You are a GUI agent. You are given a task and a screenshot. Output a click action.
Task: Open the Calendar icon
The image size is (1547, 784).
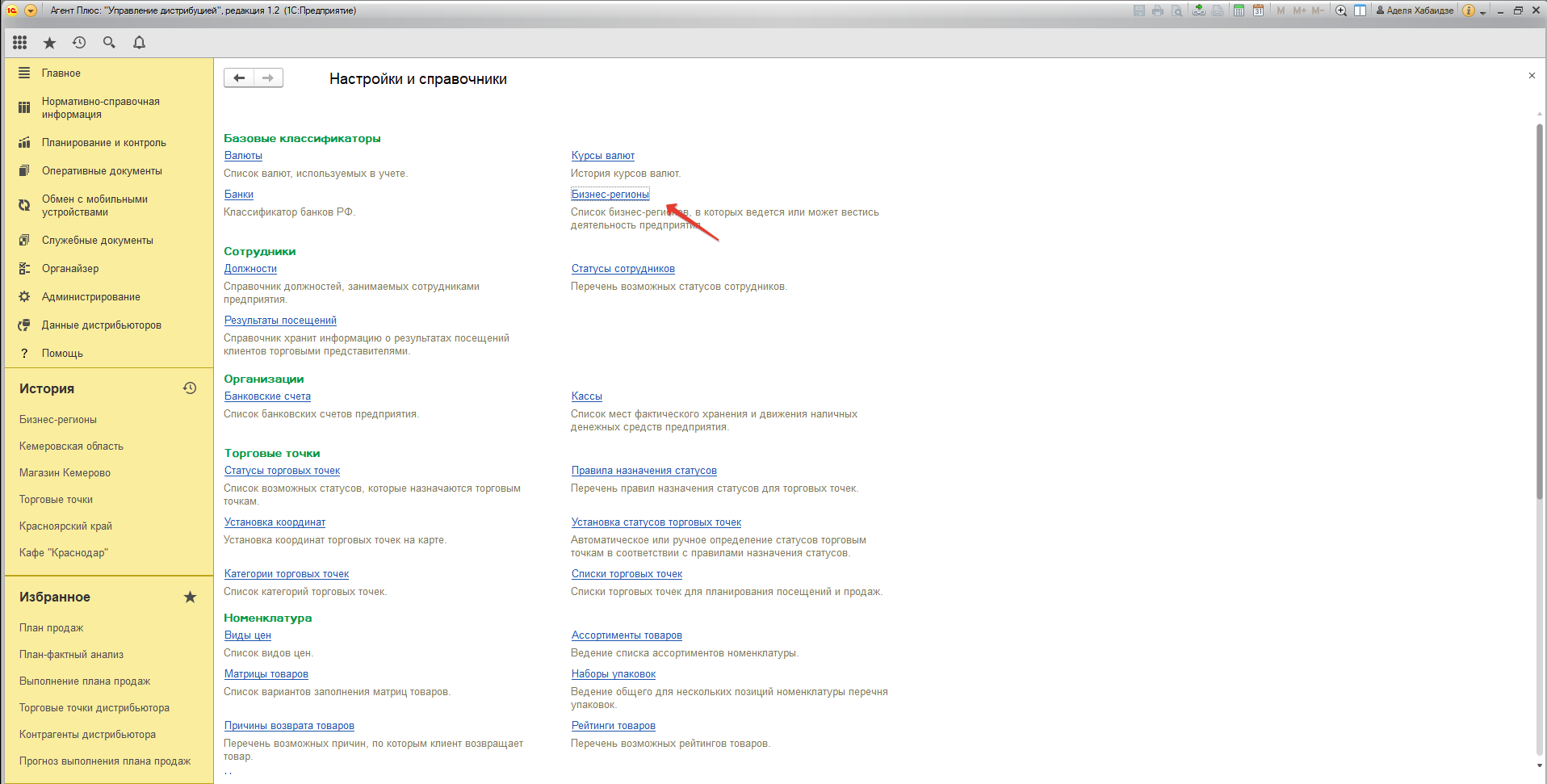(x=1258, y=10)
